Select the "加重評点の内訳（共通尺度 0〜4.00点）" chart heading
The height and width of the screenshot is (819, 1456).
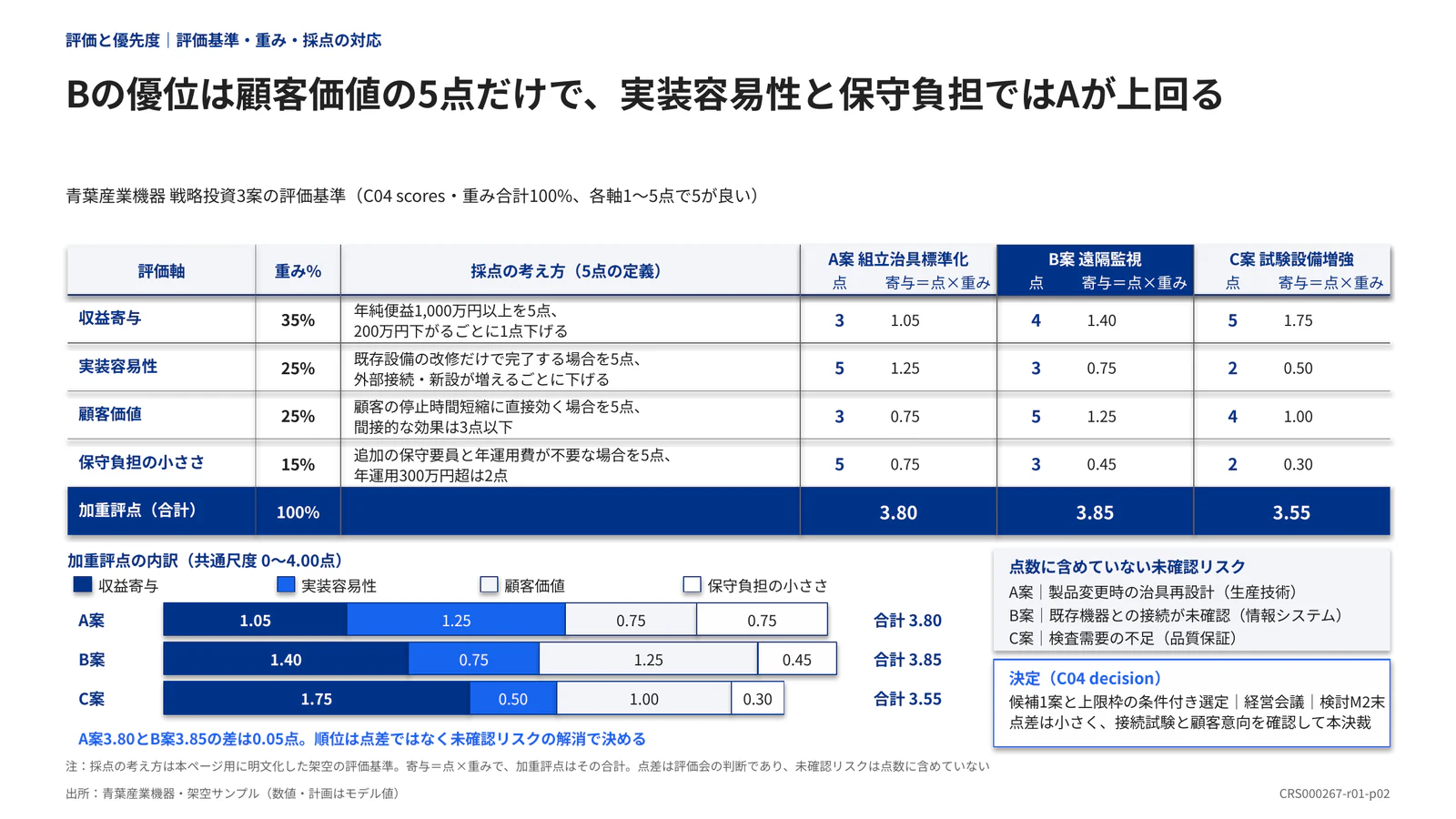(205, 561)
